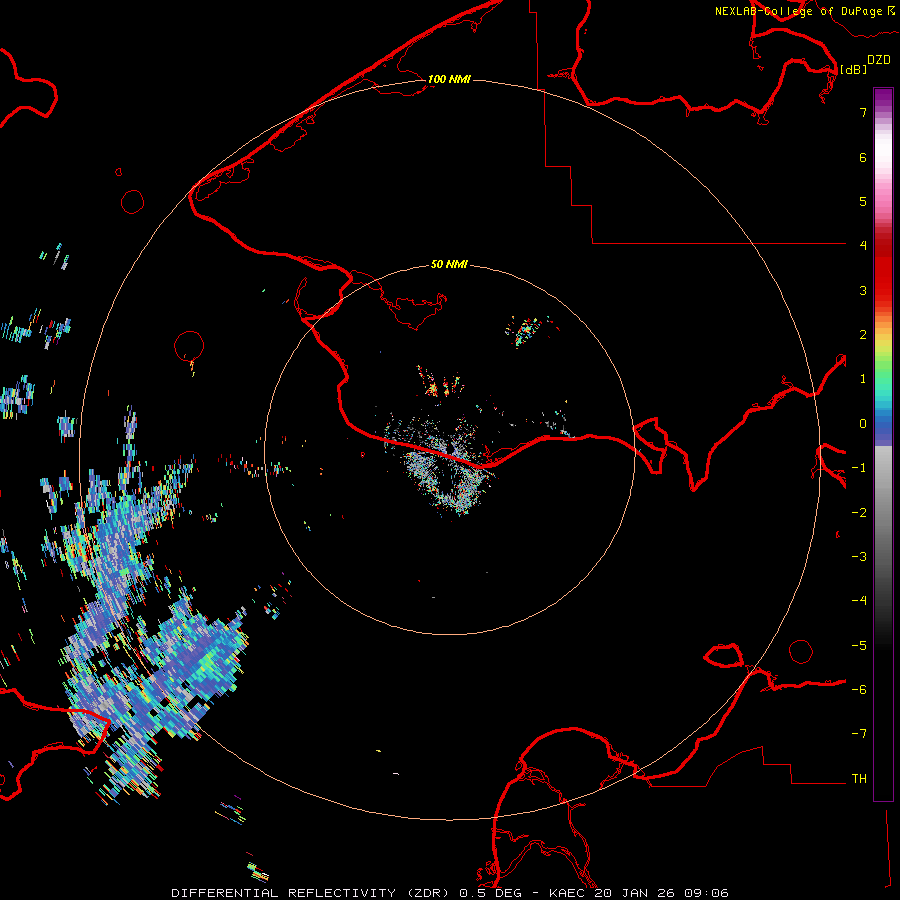
Task: Click the color scale value 6
Action: pyautogui.click(x=863, y=157)
